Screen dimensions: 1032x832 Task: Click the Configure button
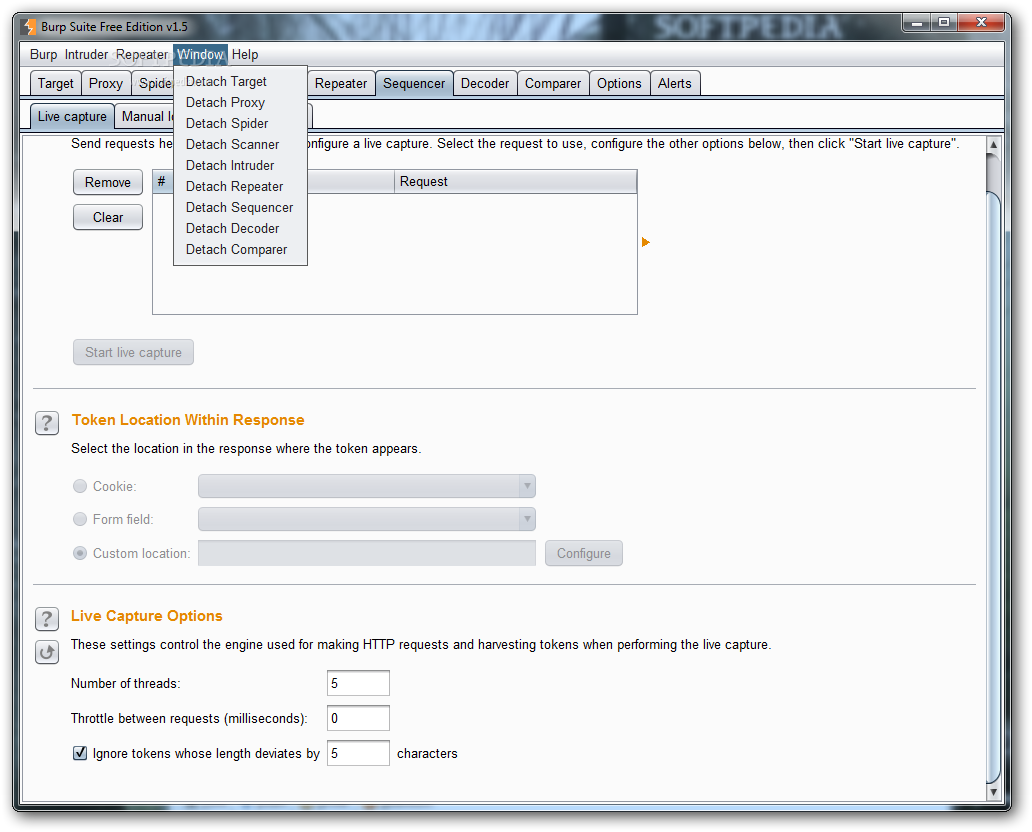click(584, 553)
